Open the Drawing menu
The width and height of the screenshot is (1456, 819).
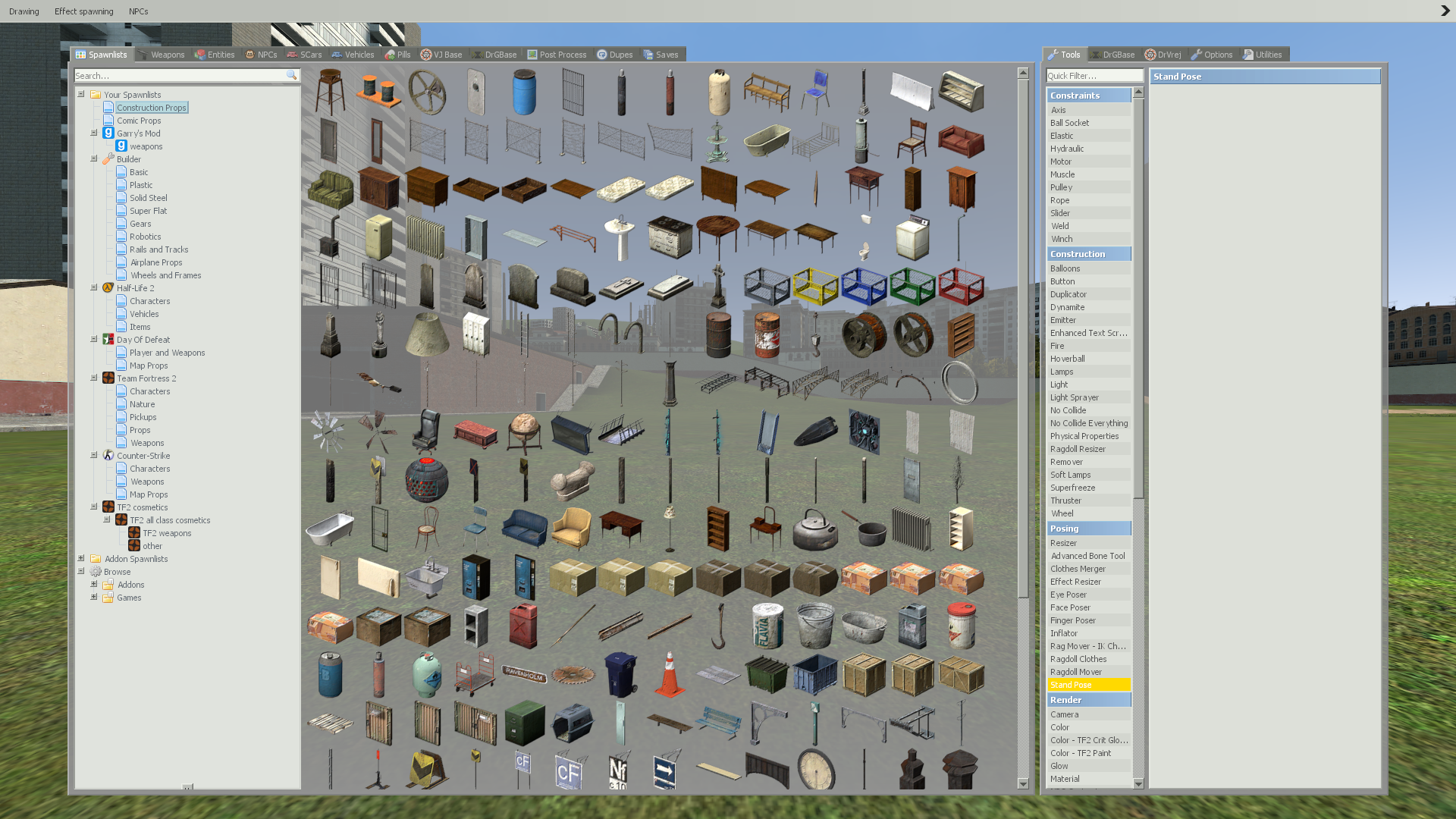coord(24,11)
